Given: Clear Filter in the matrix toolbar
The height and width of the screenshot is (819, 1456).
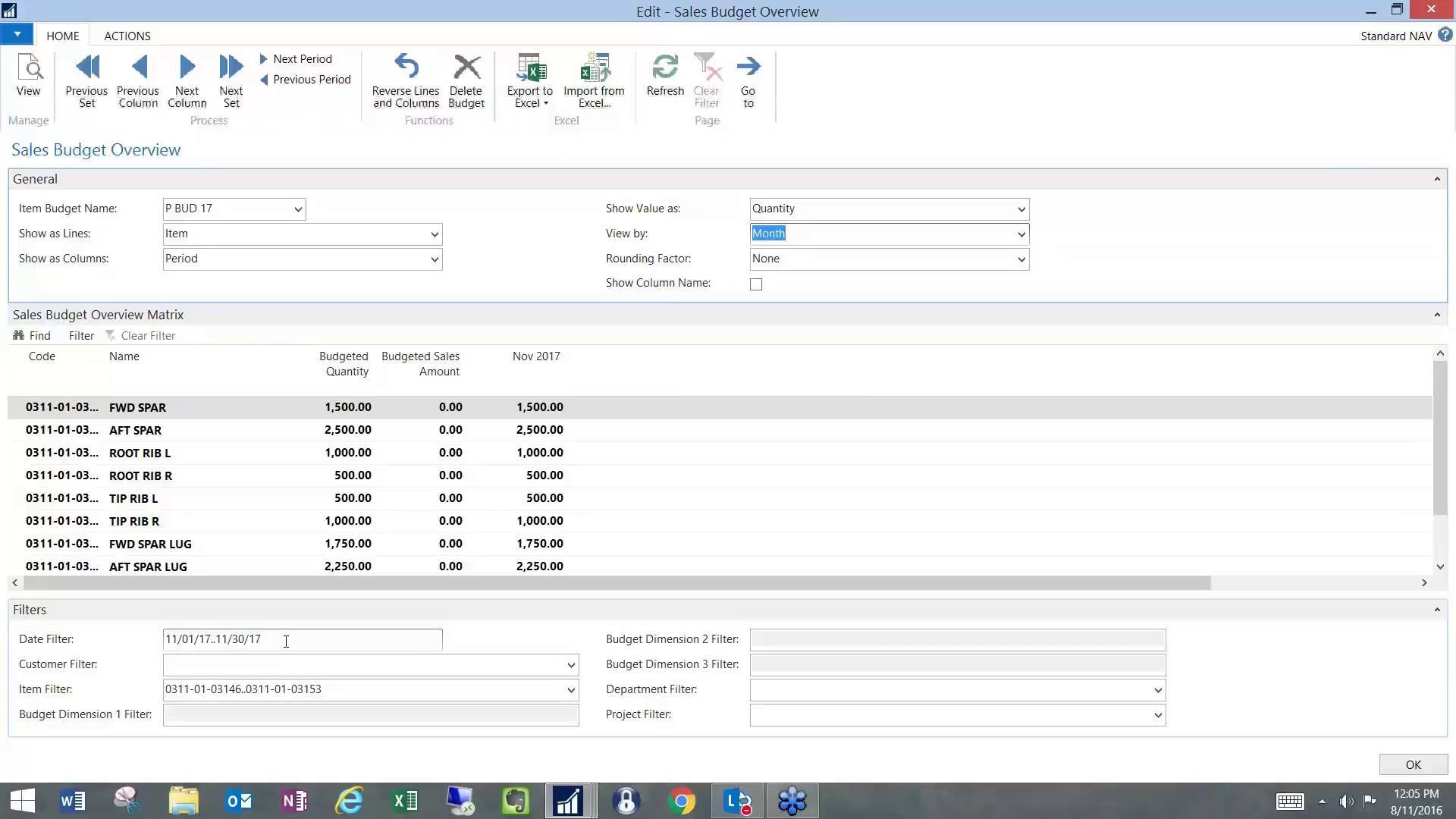Looking at the screenshot, I should tap(148, 335).
